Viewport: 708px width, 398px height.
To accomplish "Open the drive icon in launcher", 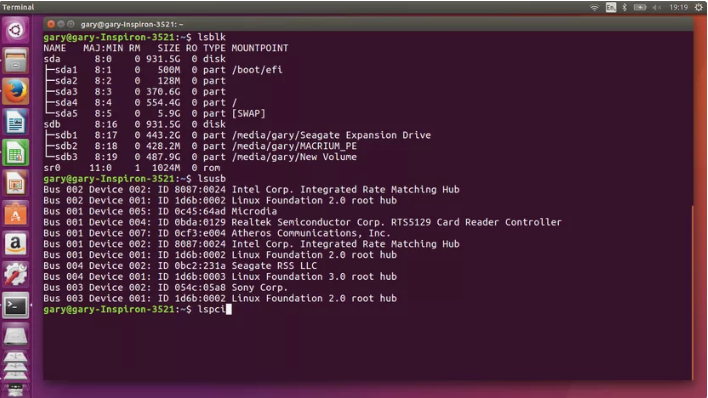I will tap(15, 337).
